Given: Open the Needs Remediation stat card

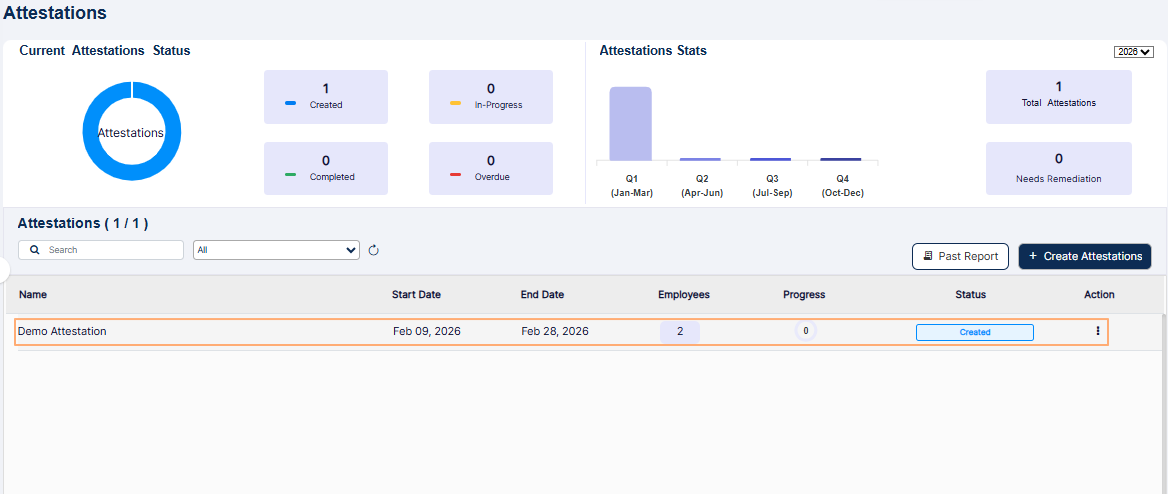Looking at the screenshot, I should pos(1058,168).
